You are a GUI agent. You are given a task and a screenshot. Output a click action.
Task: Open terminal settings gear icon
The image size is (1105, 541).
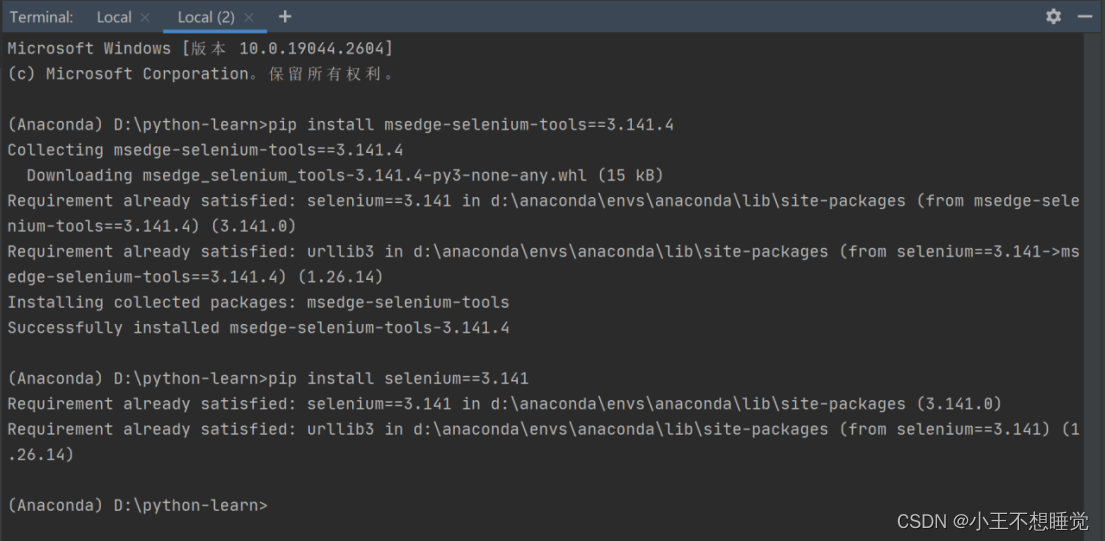click(x=1053, y=16)
